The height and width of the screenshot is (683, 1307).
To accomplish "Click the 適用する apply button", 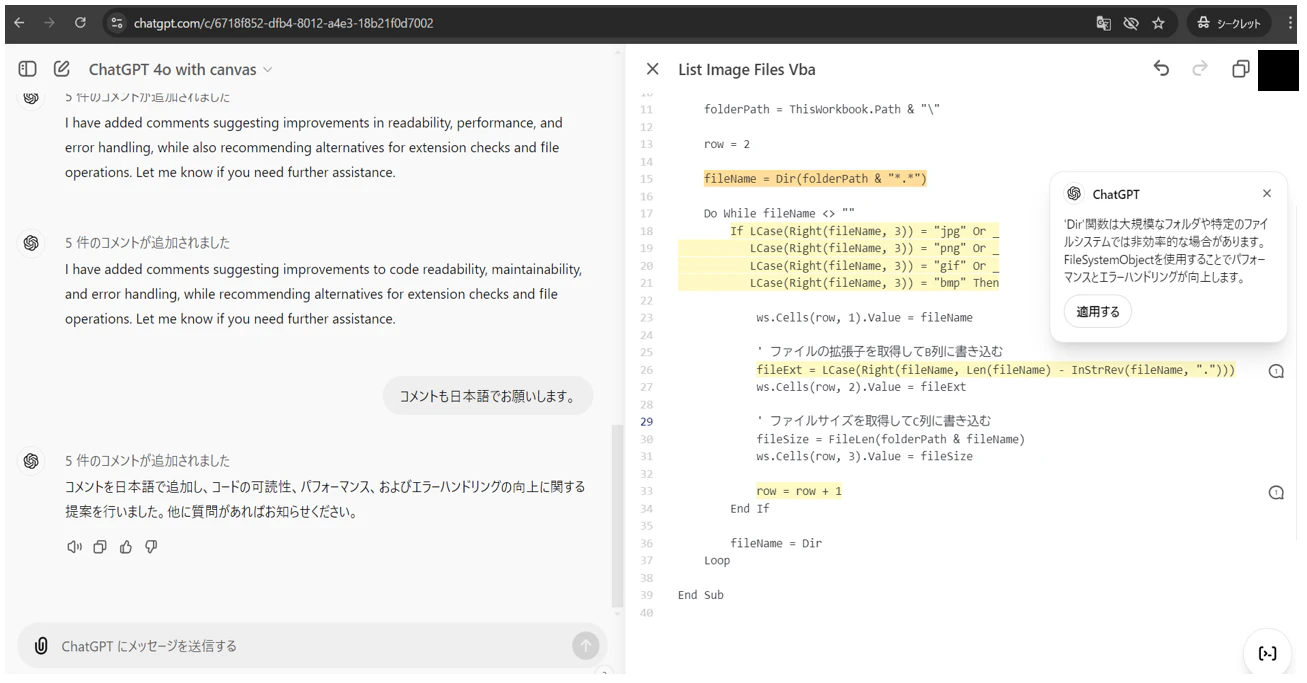I will pos(1098,311).
